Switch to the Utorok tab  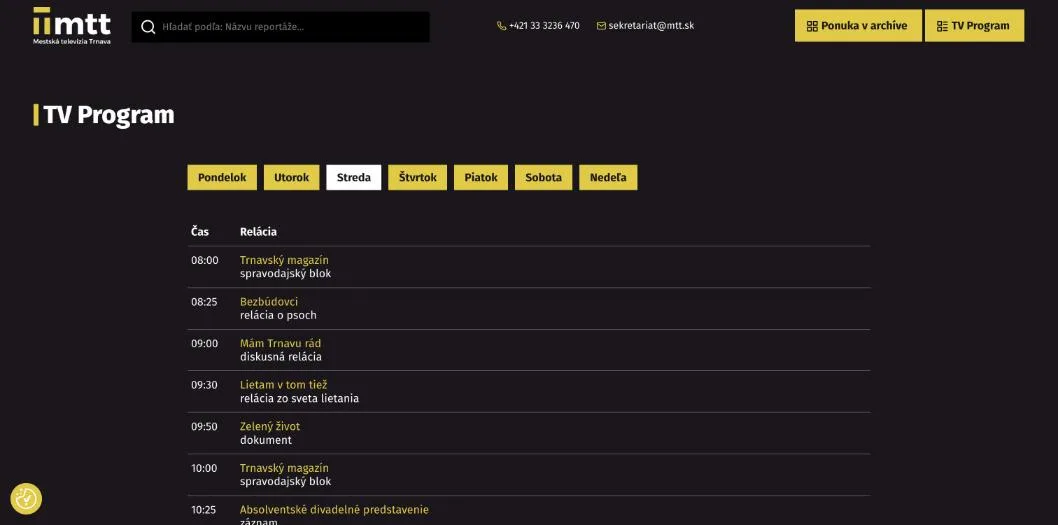pyautogui.click(x=291, y=177)
